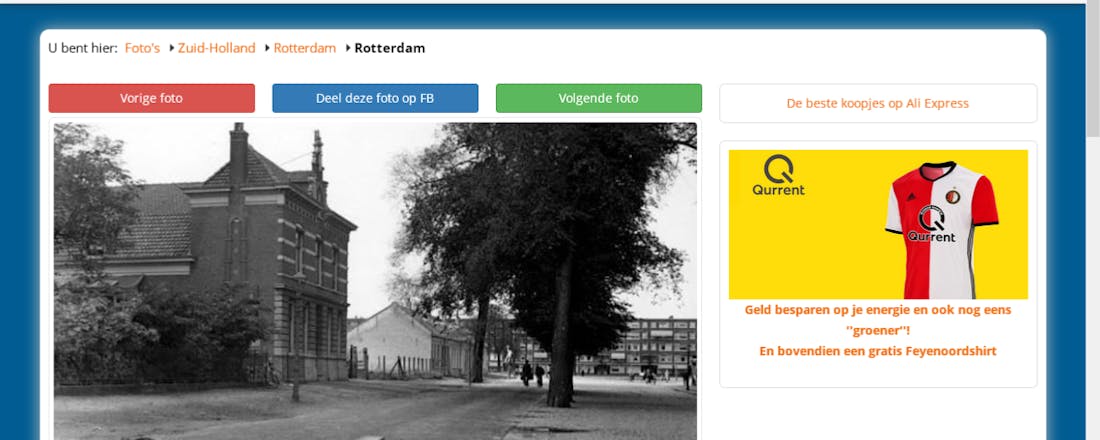Click the bold Rotterdam current-page breadcrumb text
Image resolution: width=1100 pixels, height=440 pixels.
(389, 48)
